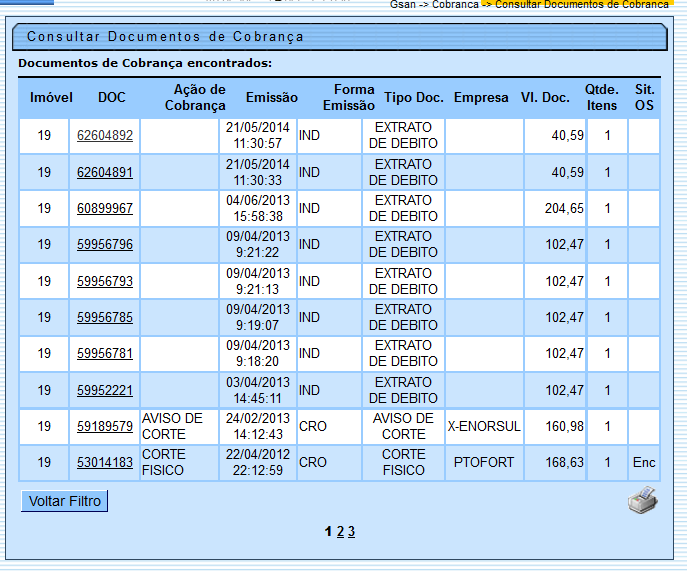Click the Vl. Doc. column header
This screenshot has width=687, height=571.
[x=545, y=97]
